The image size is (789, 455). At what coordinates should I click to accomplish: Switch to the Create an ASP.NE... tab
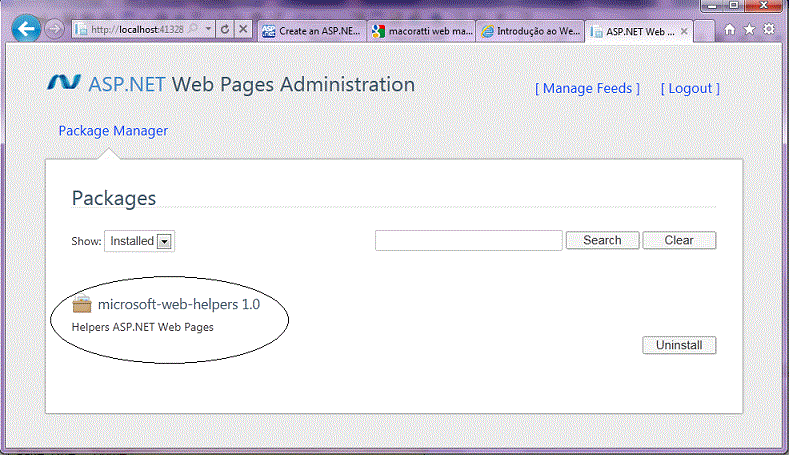coord(311,31)
